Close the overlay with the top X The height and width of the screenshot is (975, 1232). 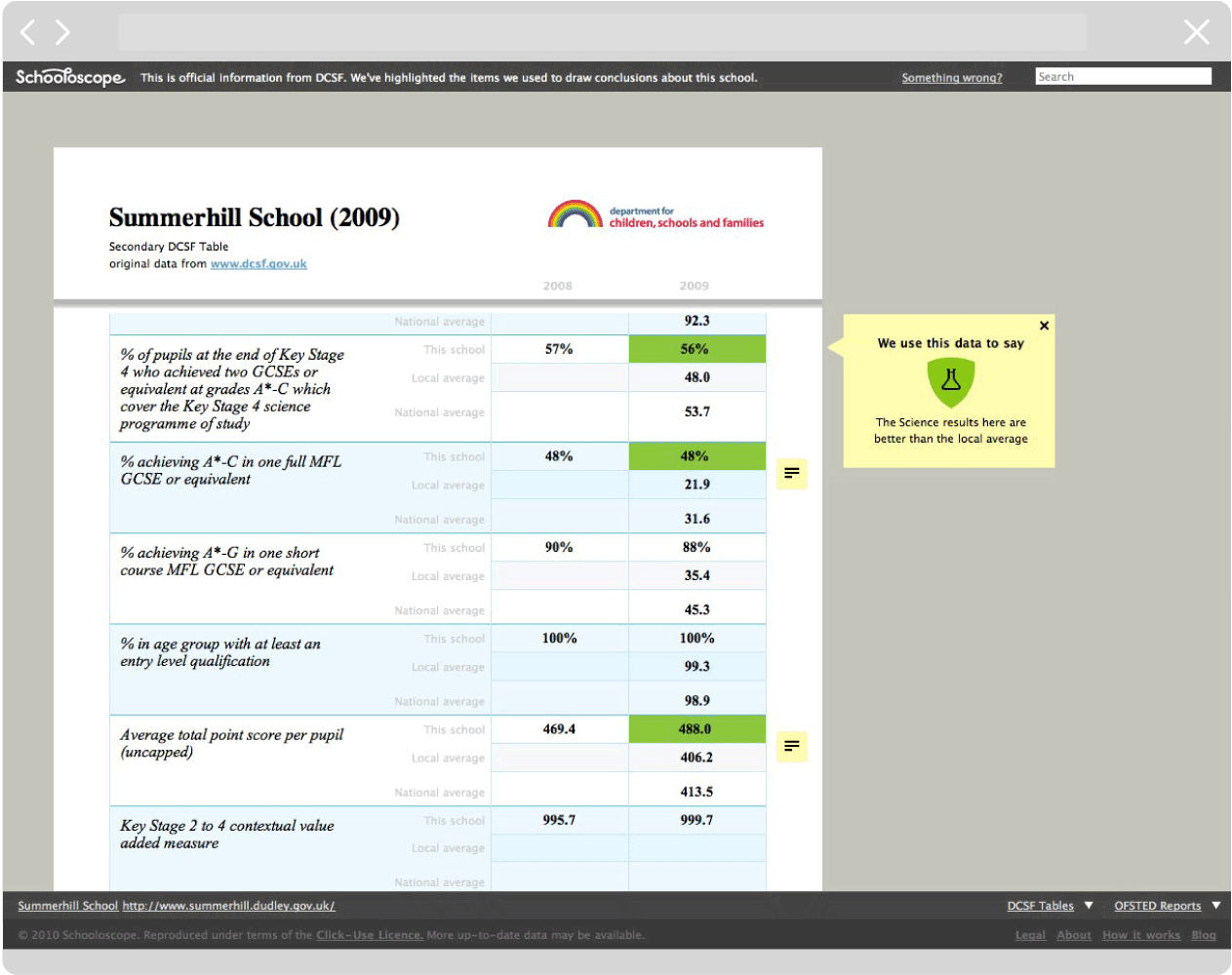point(1197,32)
